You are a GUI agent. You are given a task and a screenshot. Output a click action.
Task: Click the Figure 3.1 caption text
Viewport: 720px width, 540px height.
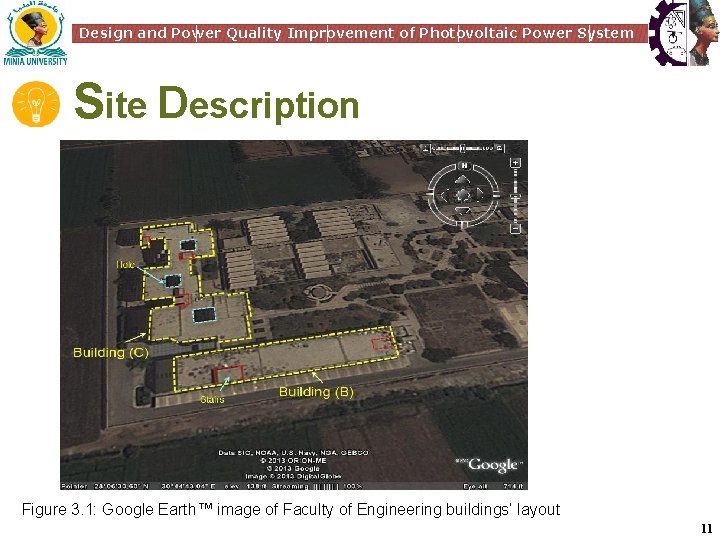tap(291, 510)
